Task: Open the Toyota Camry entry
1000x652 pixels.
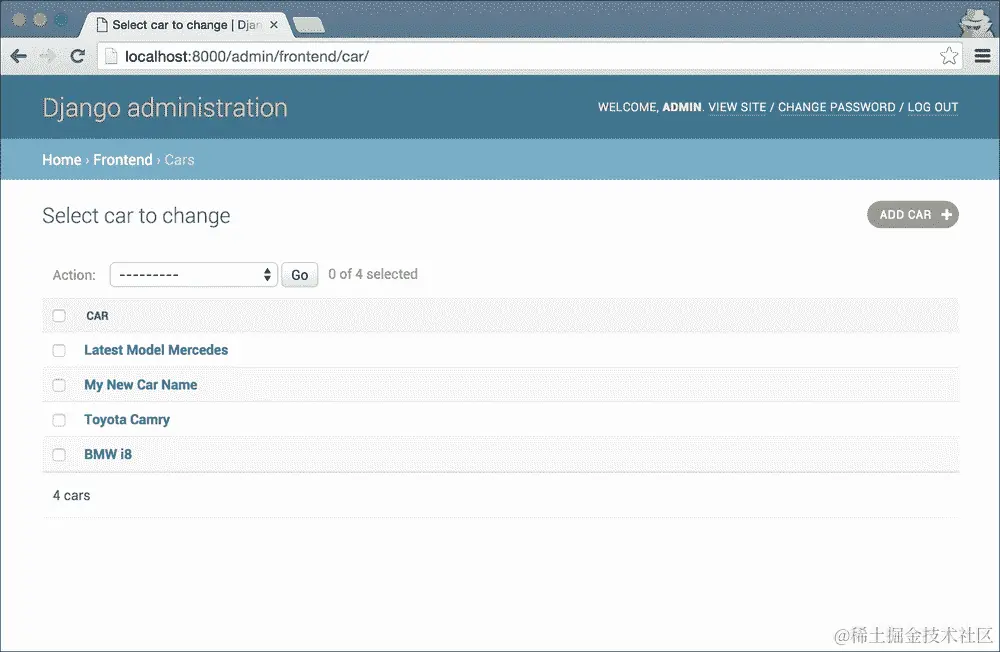Action: (127, 420)
